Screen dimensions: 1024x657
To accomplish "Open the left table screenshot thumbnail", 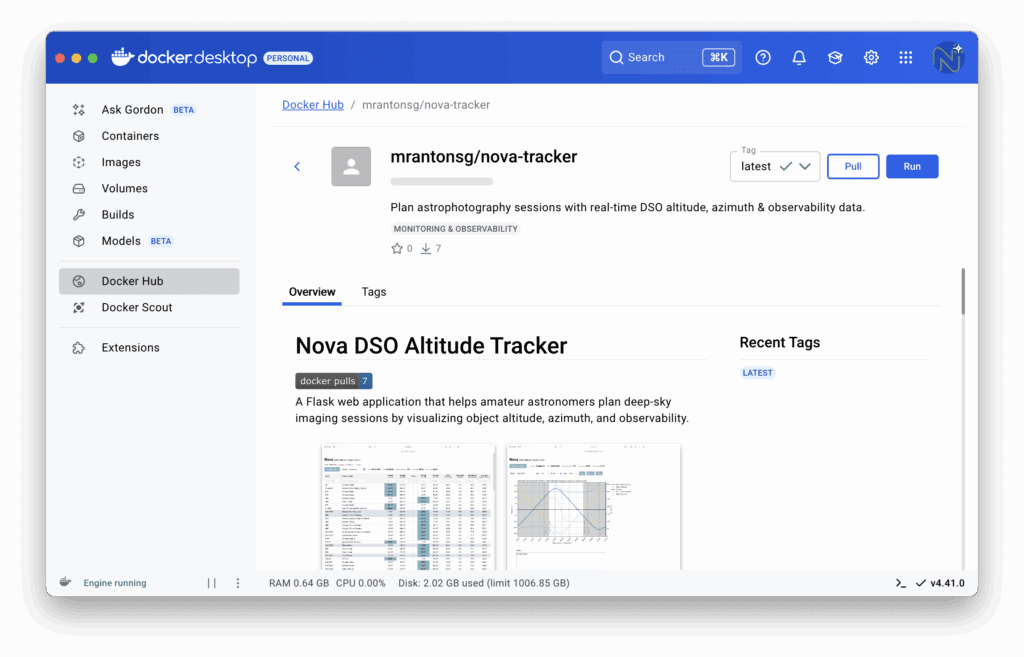I will click(408, 507).
